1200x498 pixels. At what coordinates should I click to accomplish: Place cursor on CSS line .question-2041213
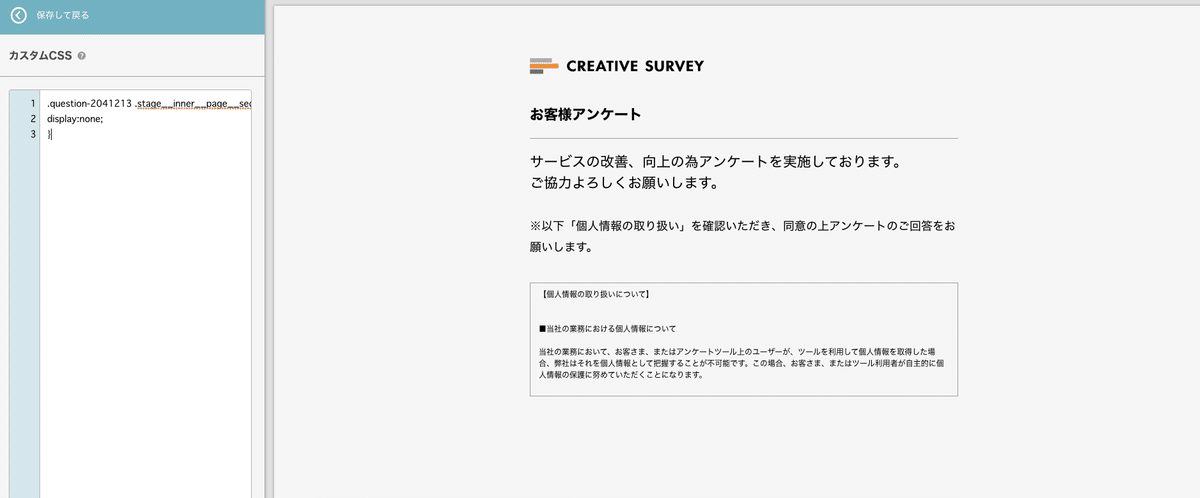coord(148,104)
